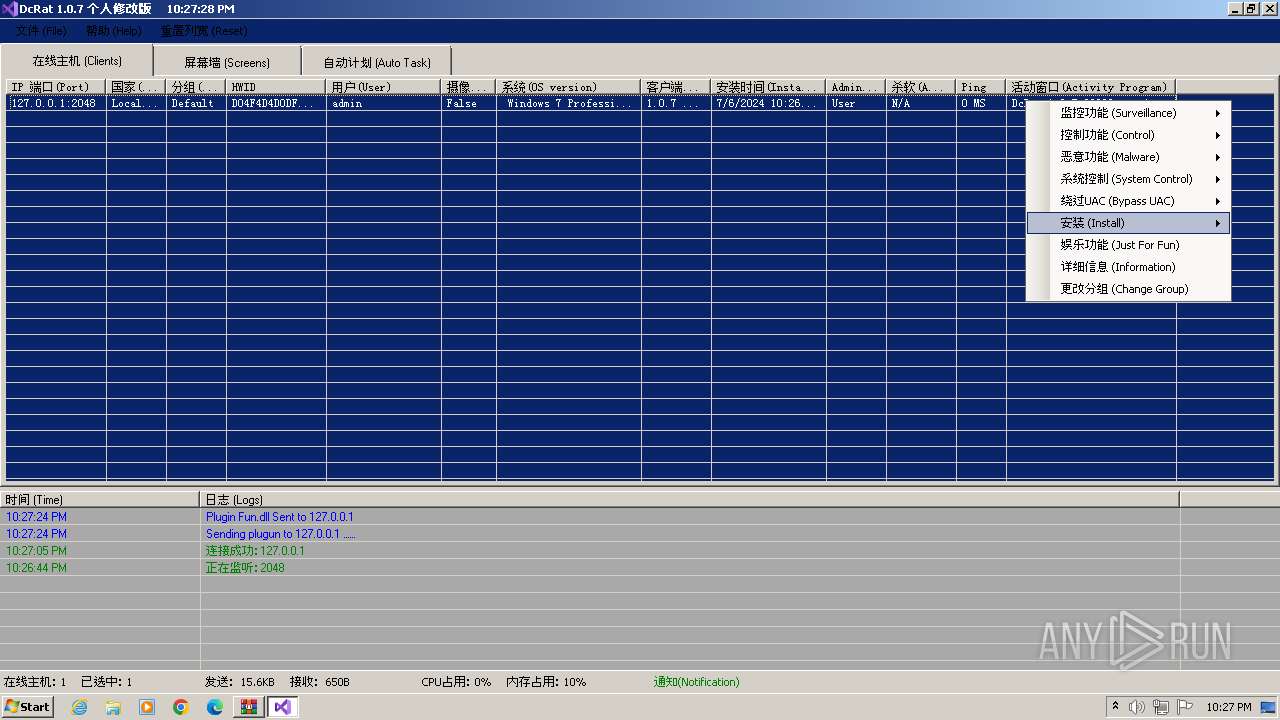Switch to 在线主机 (Clients) tab
Image resolution: width=1280 pixels, height=720 pixels.
77,61
